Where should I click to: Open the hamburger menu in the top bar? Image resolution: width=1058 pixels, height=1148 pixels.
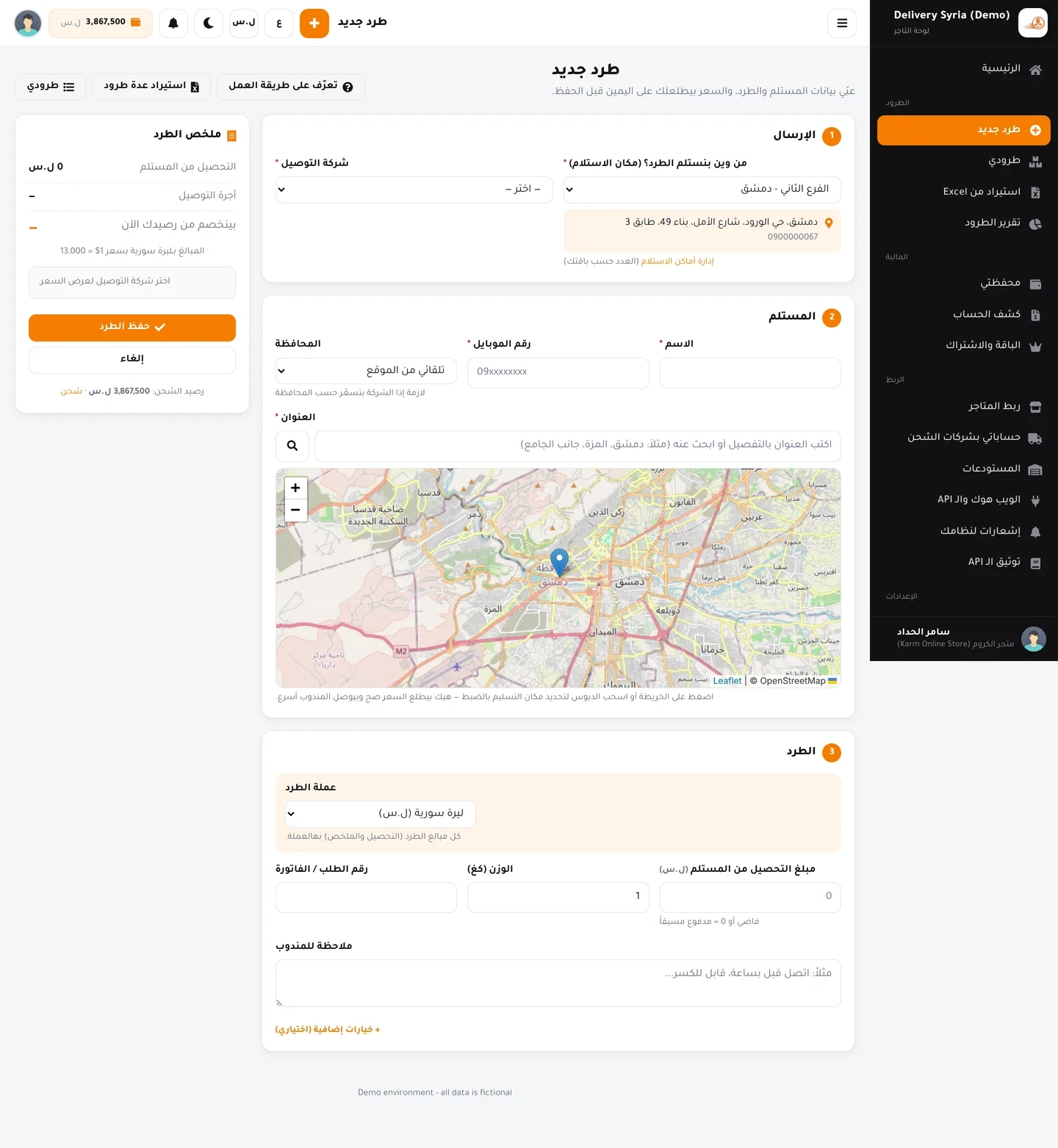(842, 24)
